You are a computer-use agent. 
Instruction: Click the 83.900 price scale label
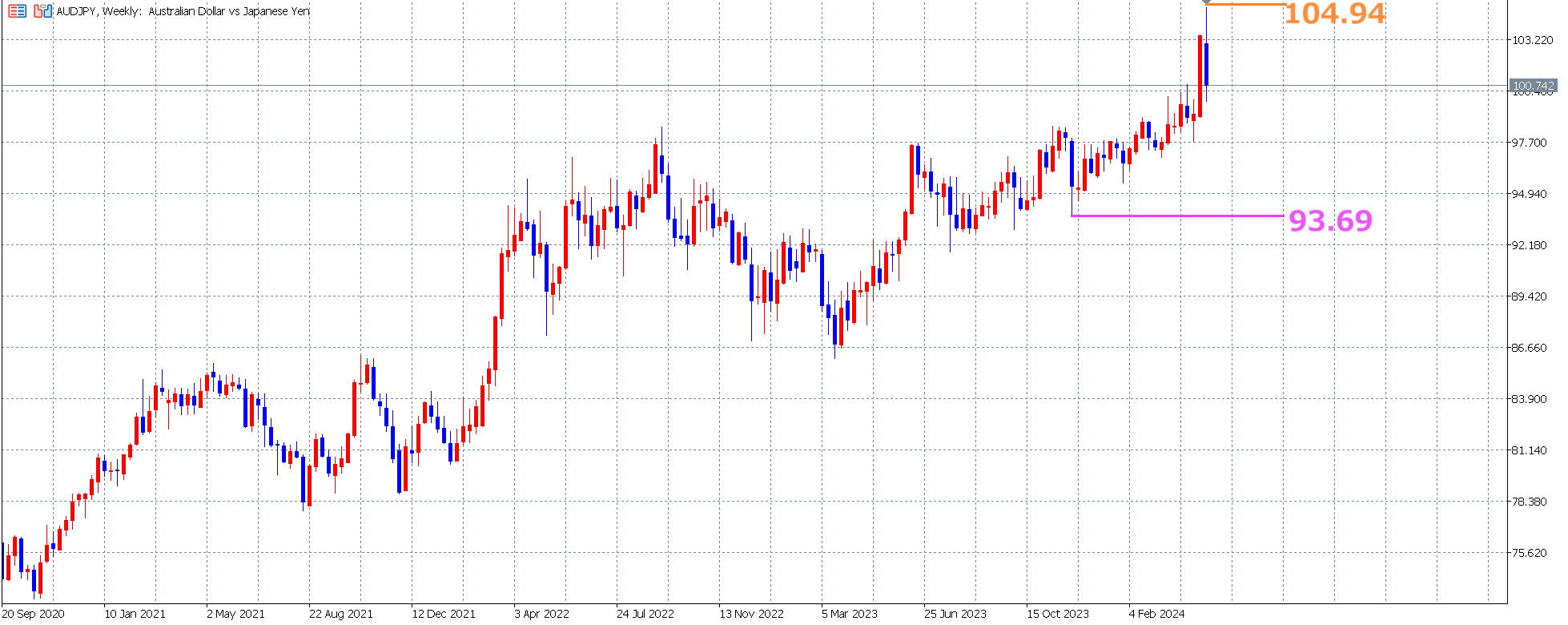(1529, 399)
